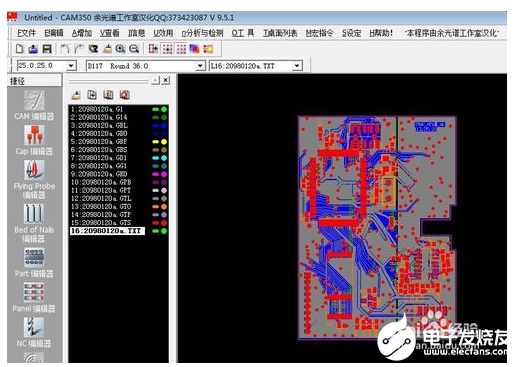Open the U Utilities menu

[163, 33]
